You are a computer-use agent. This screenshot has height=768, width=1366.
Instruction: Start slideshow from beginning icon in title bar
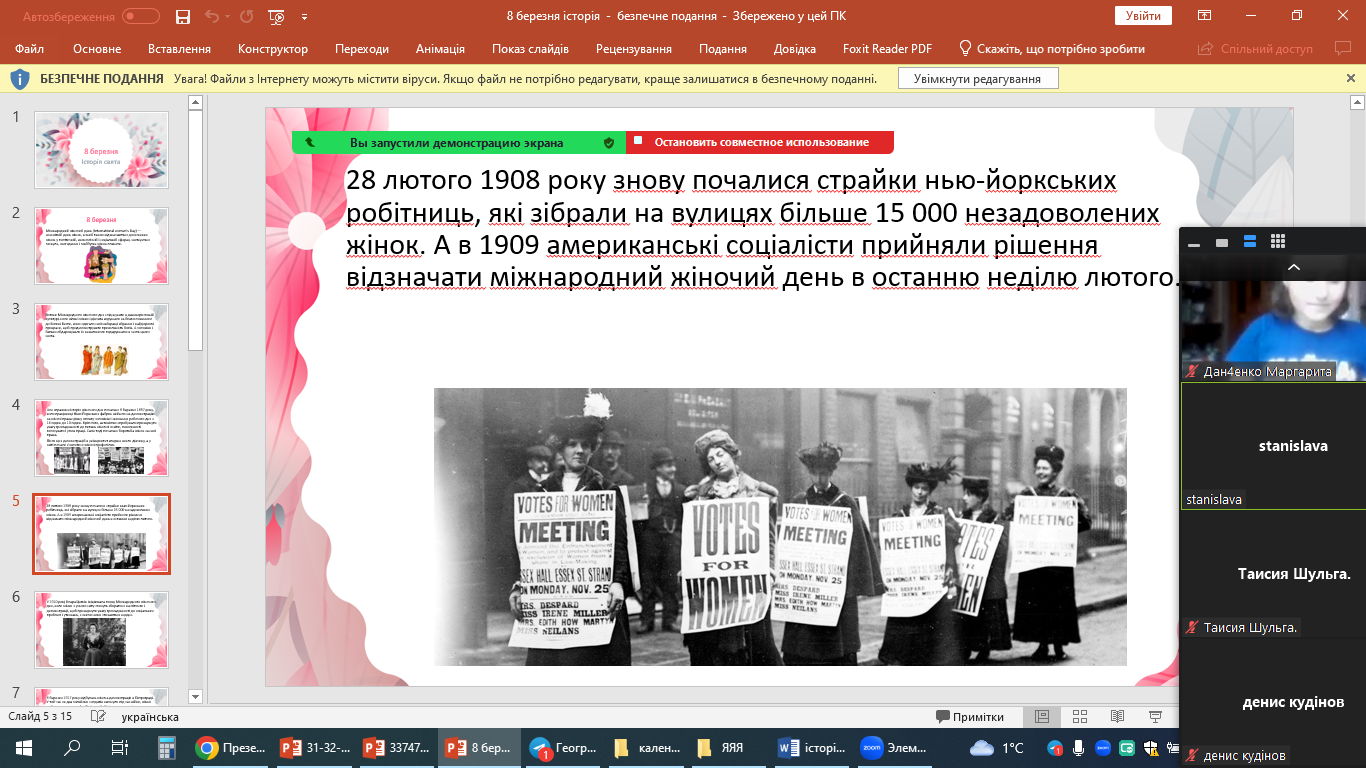(277, 16)
